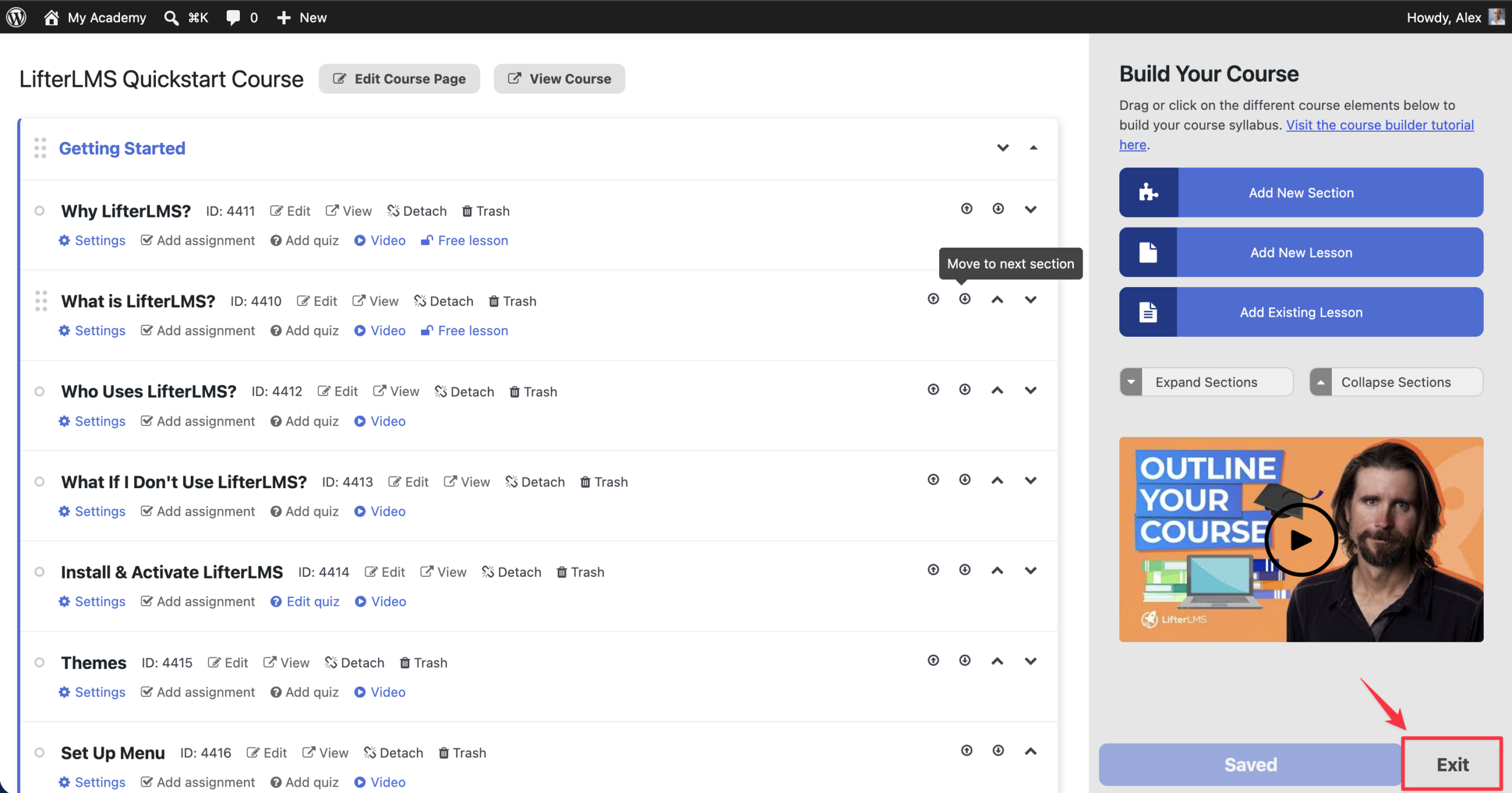Open the command palette search

click(x=186, y=17)
